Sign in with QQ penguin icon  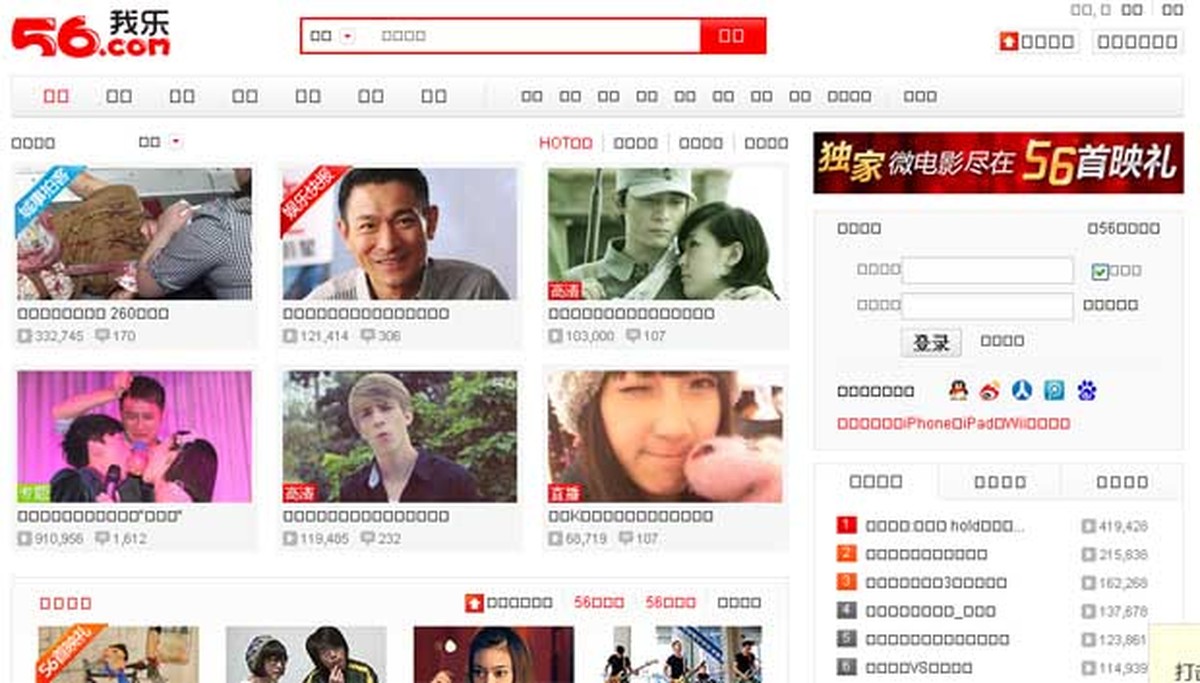coord(957,390)
